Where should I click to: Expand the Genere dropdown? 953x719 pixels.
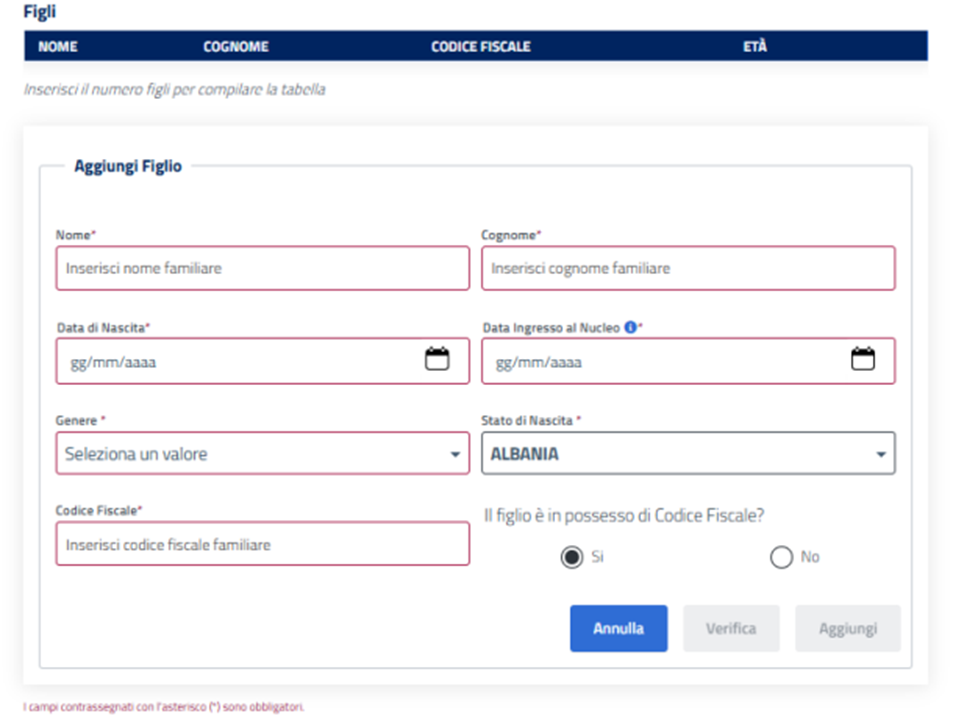pyautogui.click(x=262, y=454)
